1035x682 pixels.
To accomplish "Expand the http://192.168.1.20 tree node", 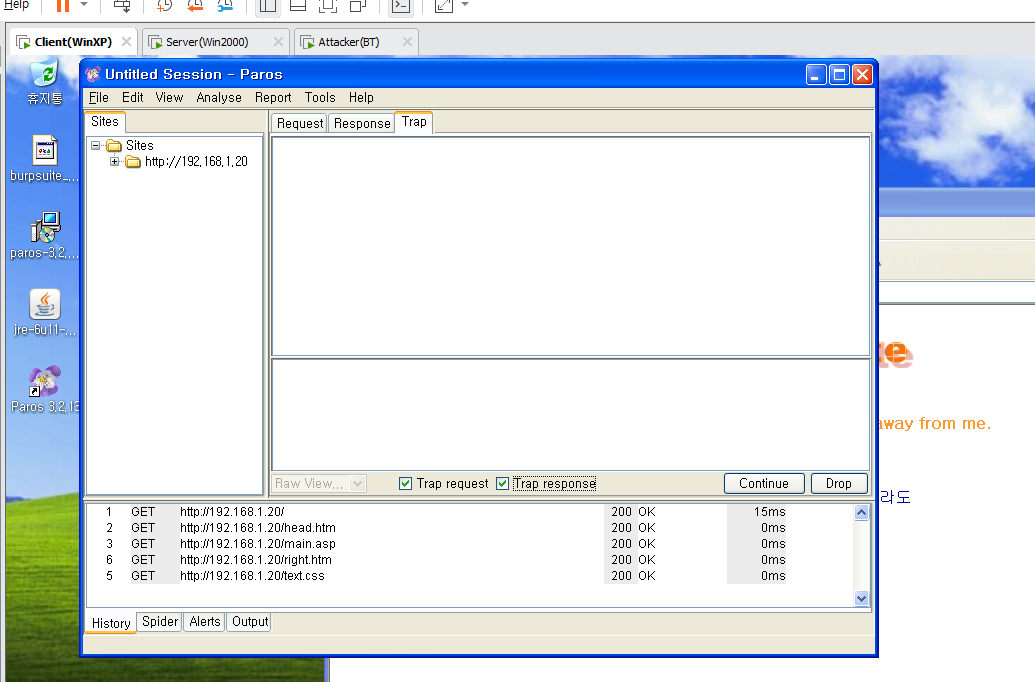I will click(115, 161).
